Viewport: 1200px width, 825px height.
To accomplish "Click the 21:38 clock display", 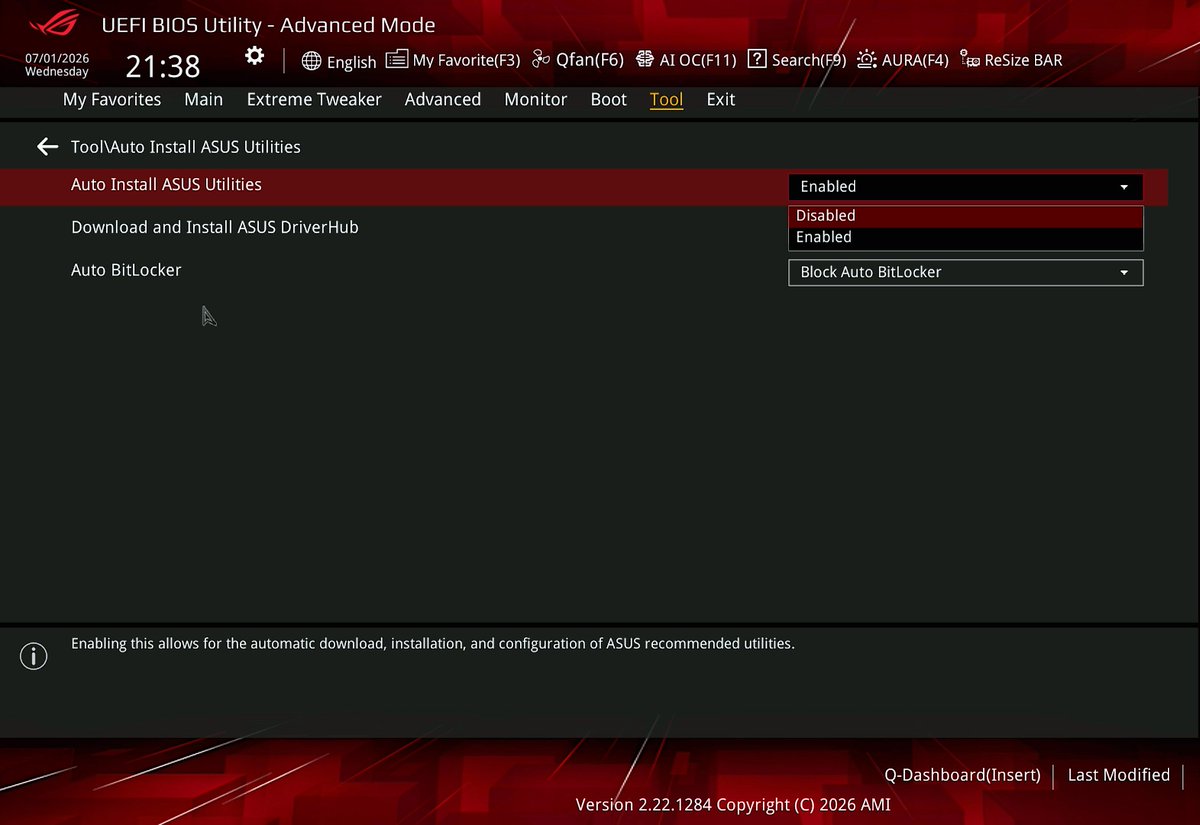I will tap(163, 66).
